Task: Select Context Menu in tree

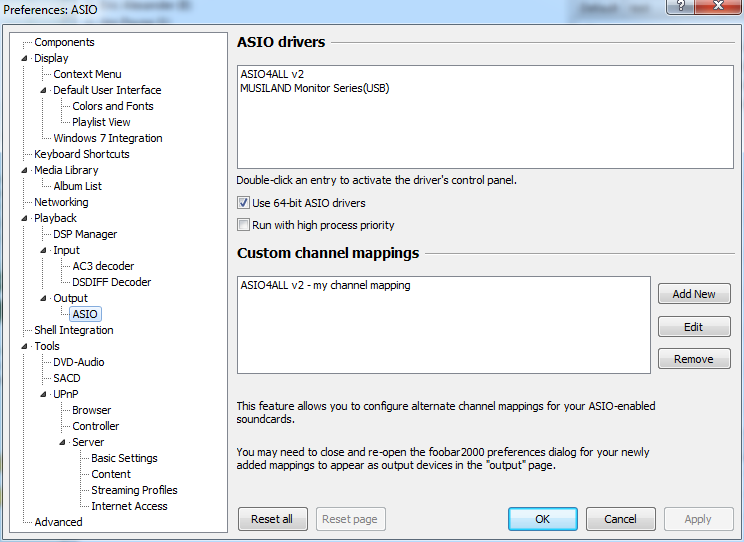Action: click(87, 74)
